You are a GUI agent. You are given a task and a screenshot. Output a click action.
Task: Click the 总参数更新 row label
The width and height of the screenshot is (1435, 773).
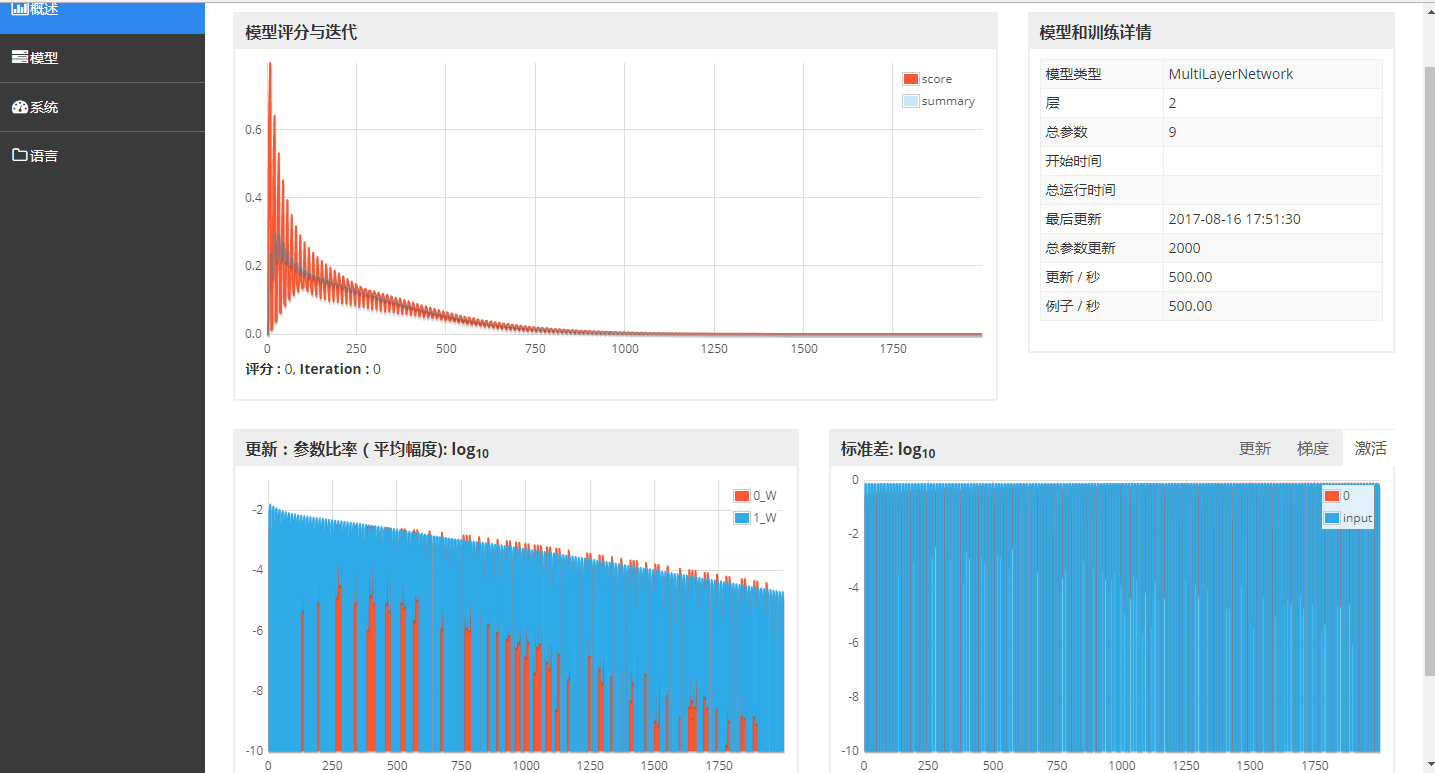point(1080,248)
